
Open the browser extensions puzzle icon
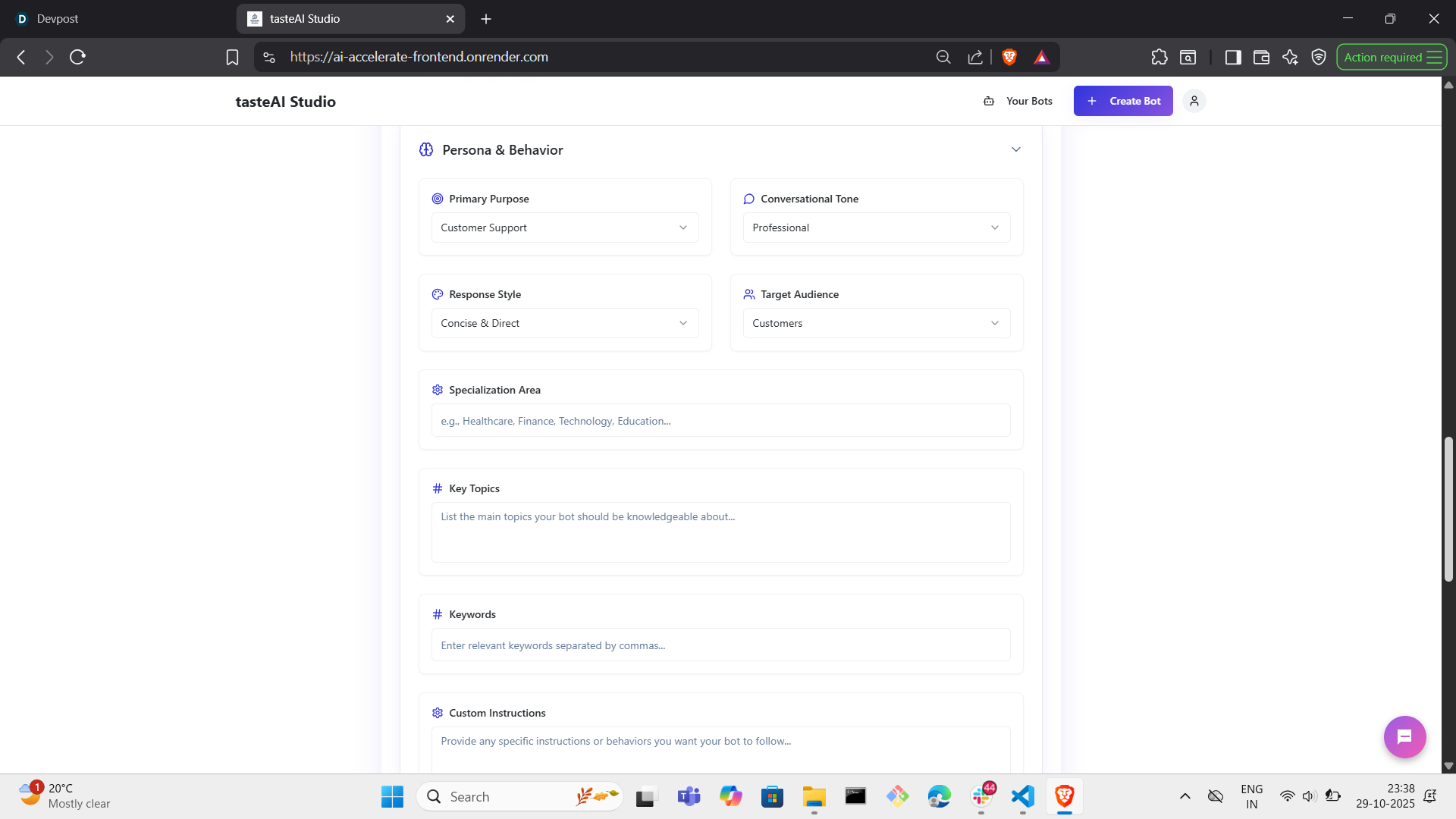(x=1159, y=57)
